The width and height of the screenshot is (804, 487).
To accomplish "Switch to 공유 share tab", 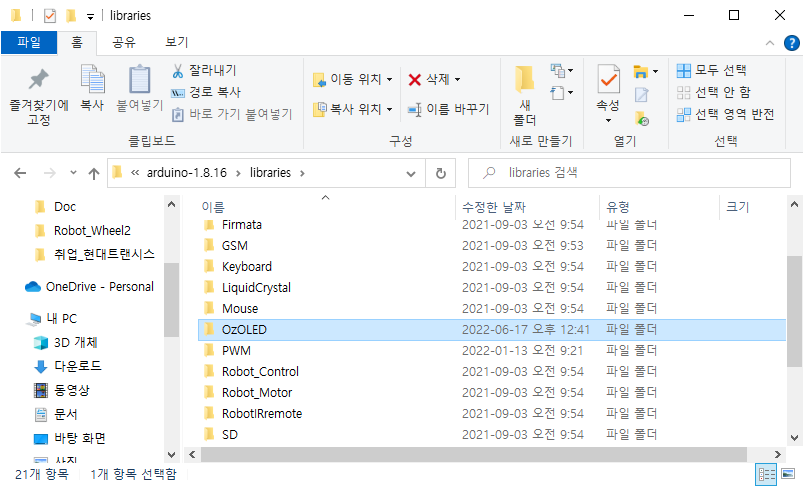I will [x=124, y=42].
